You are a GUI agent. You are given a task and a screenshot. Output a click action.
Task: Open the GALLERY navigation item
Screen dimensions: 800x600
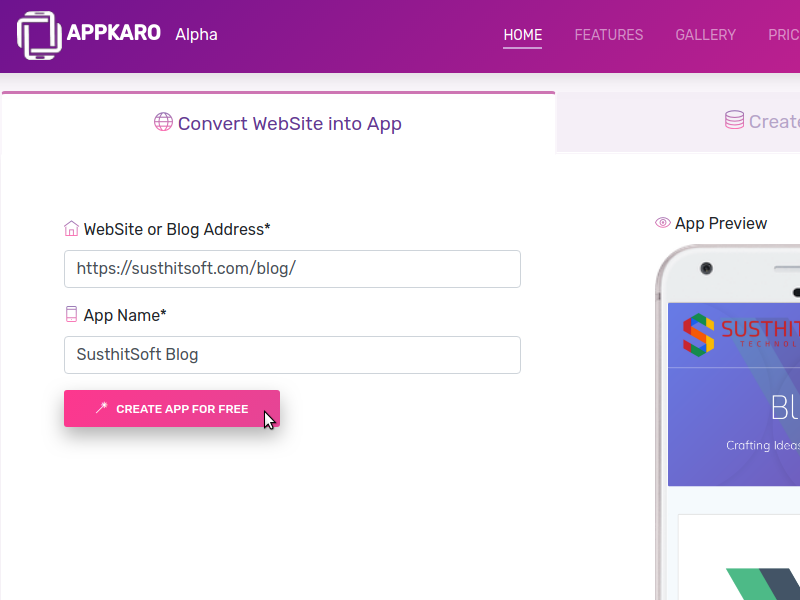pyautogui.click(x=705, y=35)
